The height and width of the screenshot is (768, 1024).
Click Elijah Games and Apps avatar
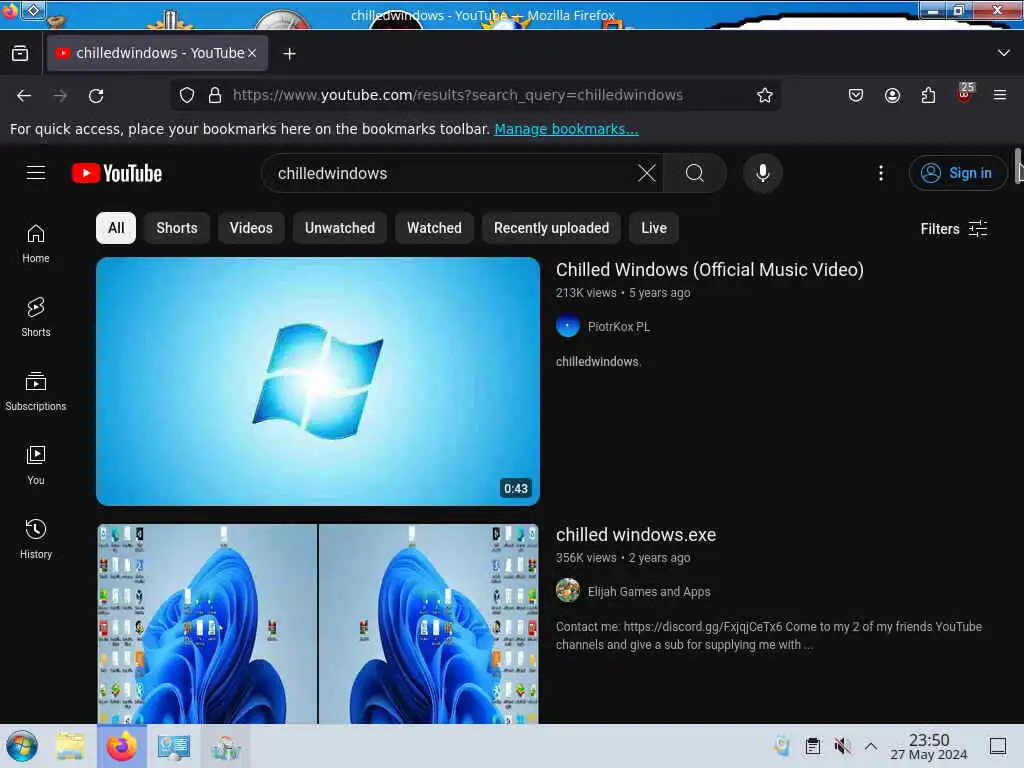pos(568,590)
